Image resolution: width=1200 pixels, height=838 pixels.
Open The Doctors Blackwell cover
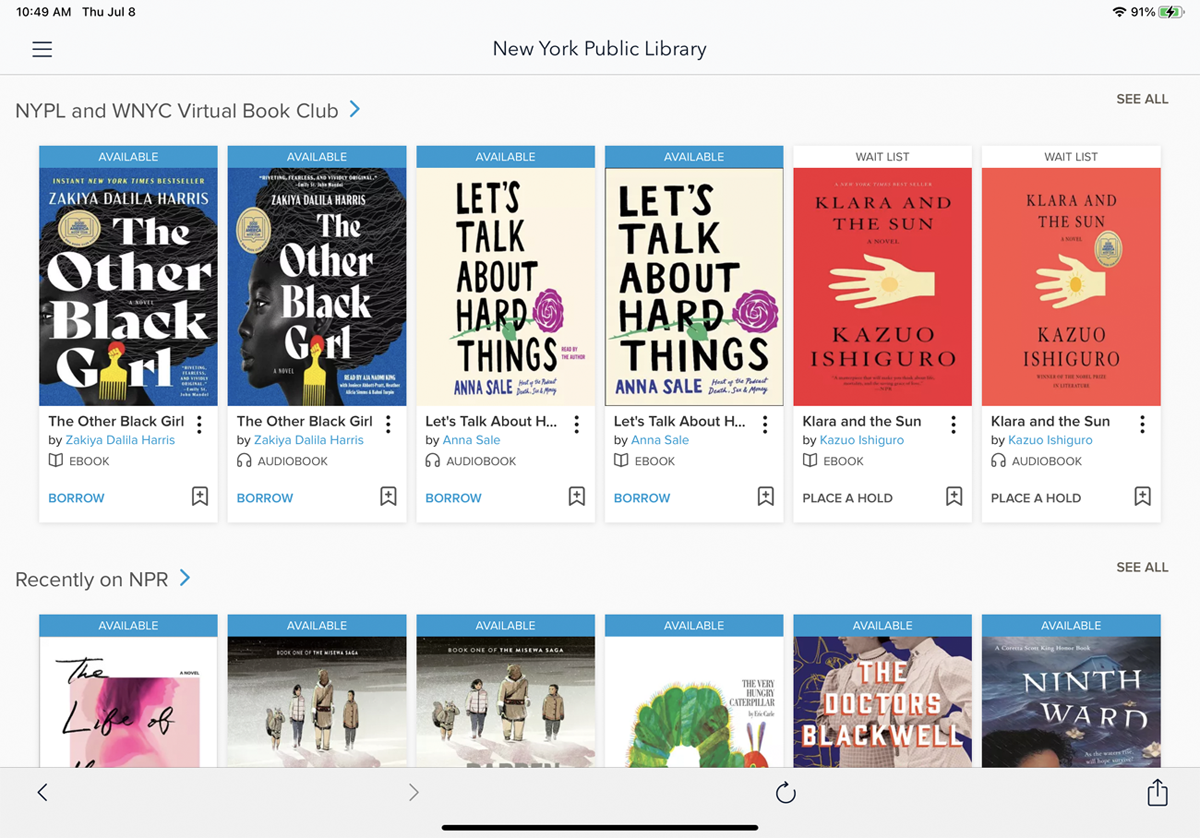883,701
